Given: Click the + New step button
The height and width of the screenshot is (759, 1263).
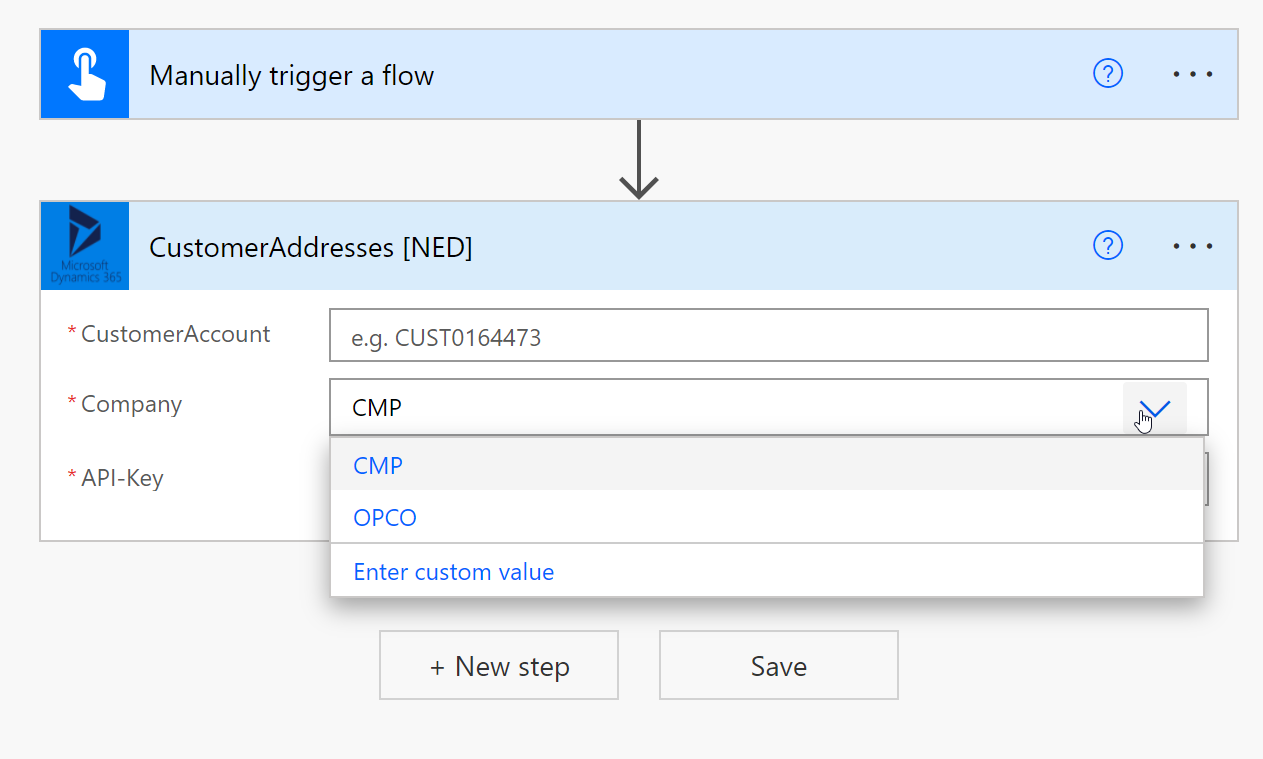Looking at the screenshot, I should pyautogui.click(x=499, y=666).
